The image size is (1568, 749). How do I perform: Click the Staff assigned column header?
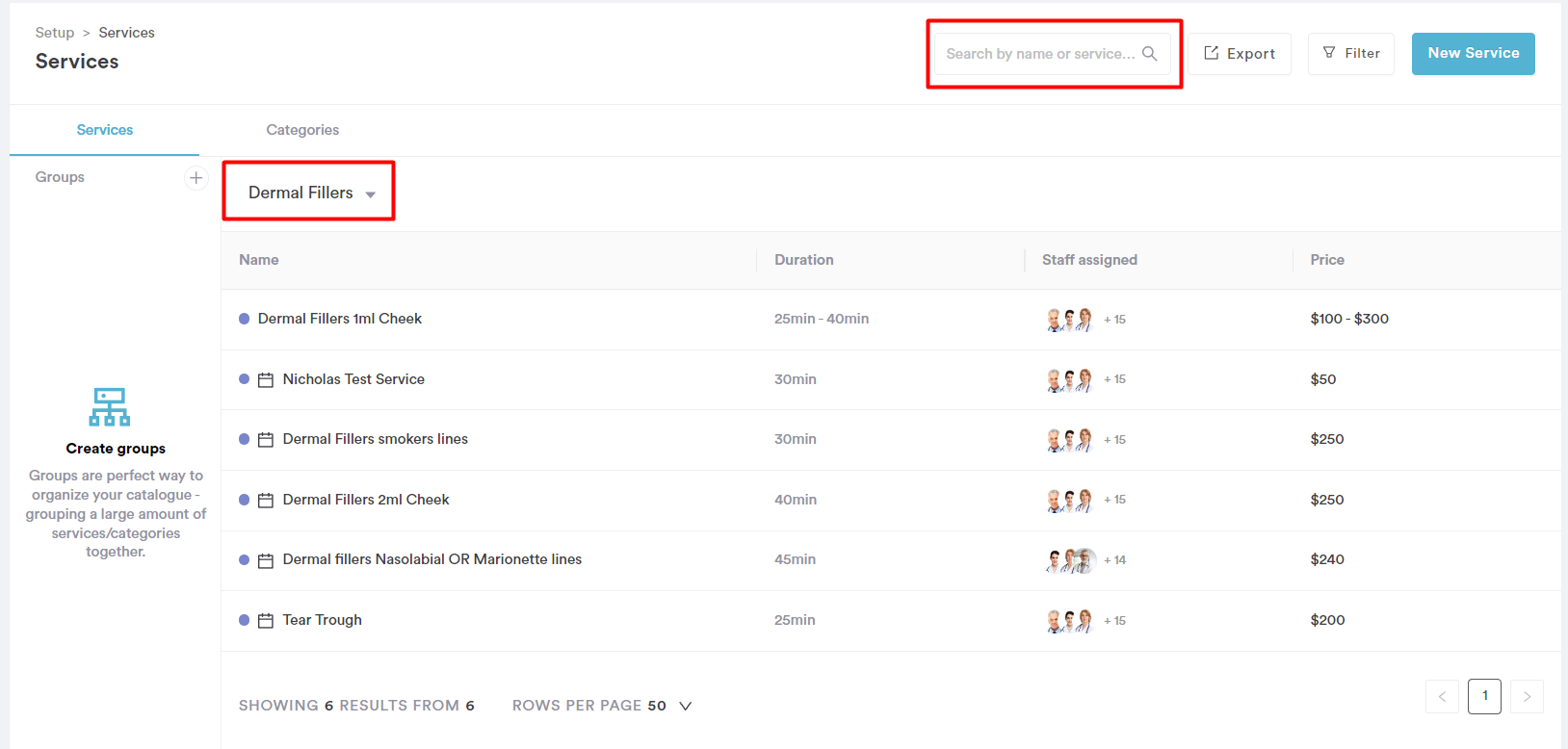(1089, 260)
